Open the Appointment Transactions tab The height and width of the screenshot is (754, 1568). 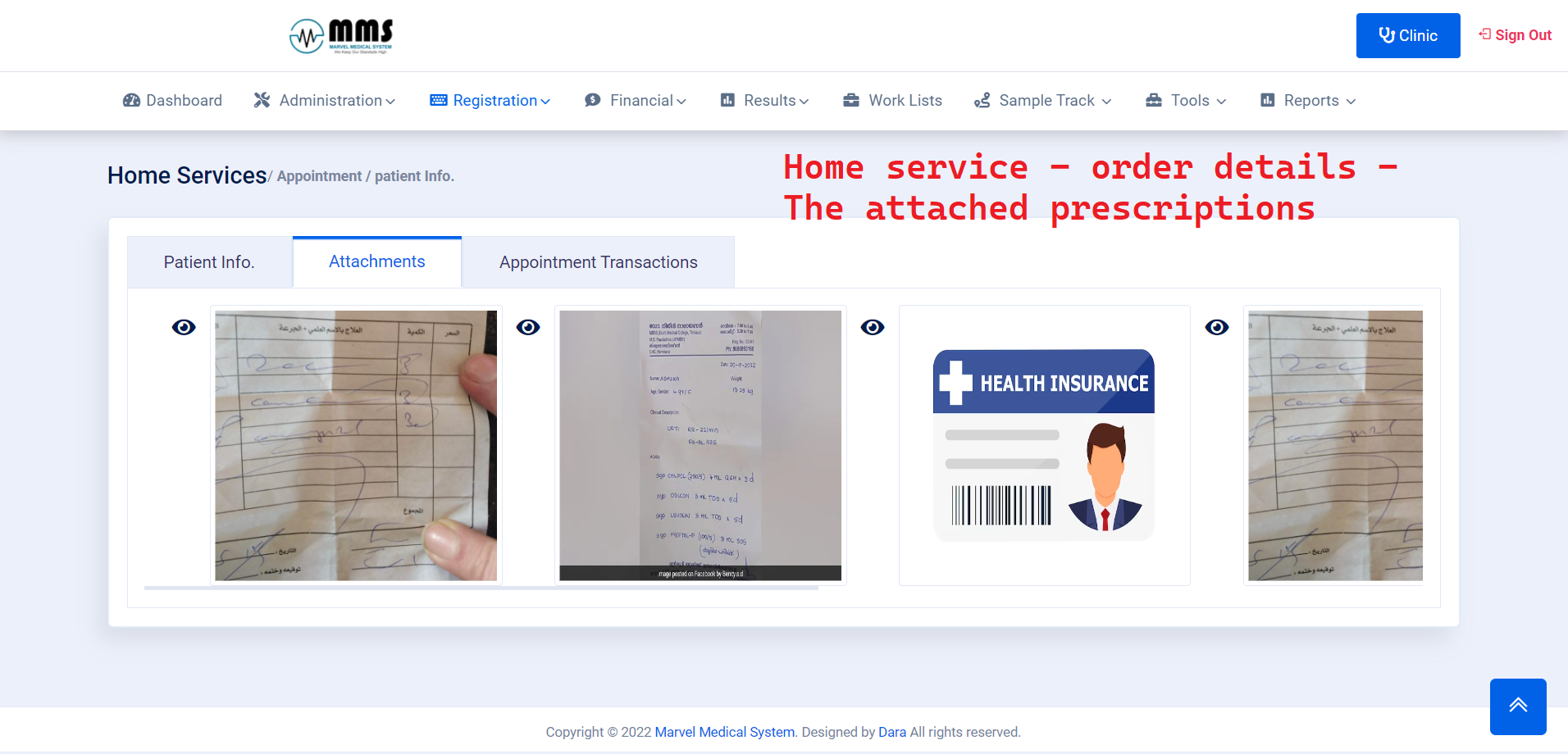point(597,261)
